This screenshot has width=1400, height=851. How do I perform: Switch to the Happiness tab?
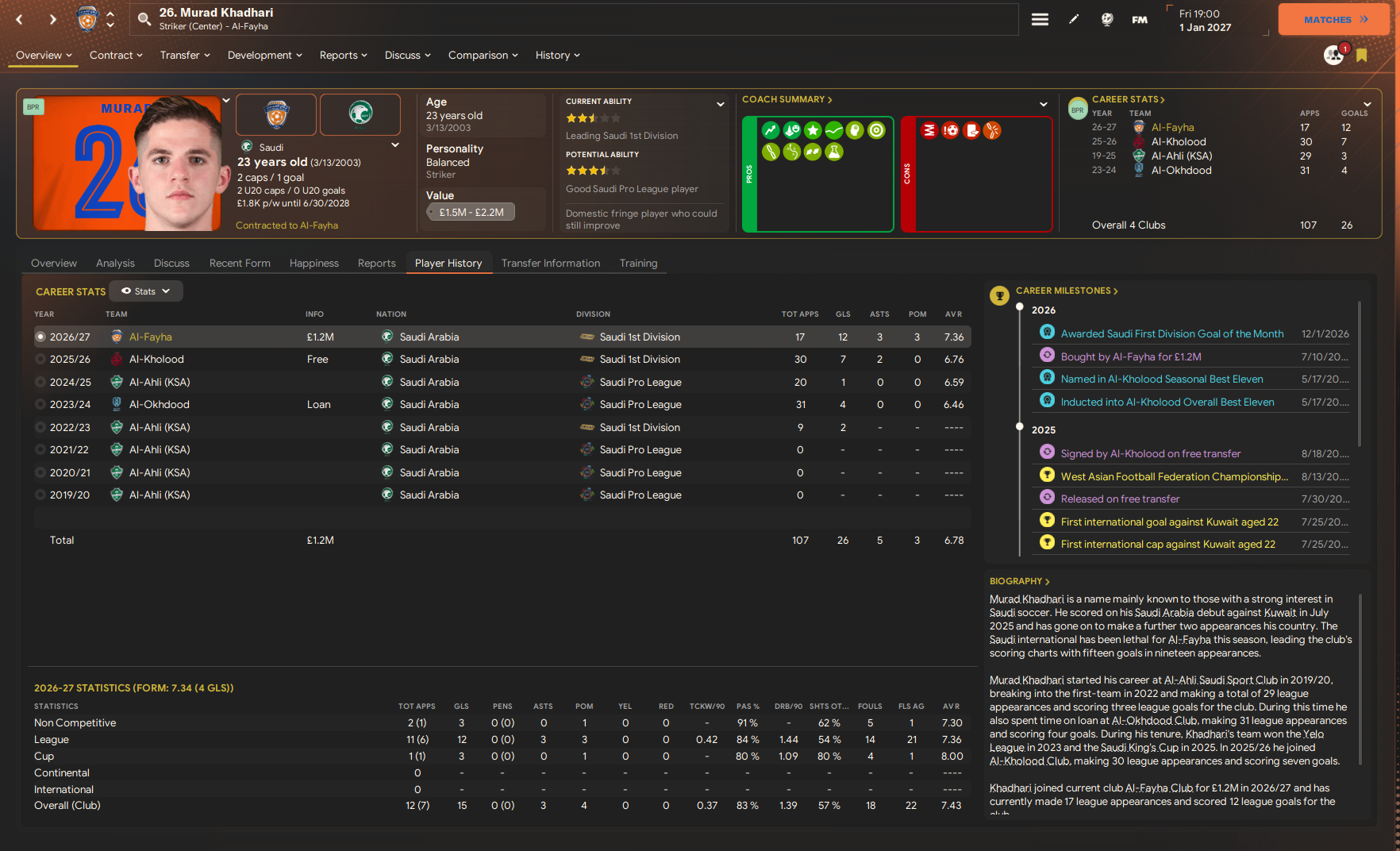pos(313,264)
